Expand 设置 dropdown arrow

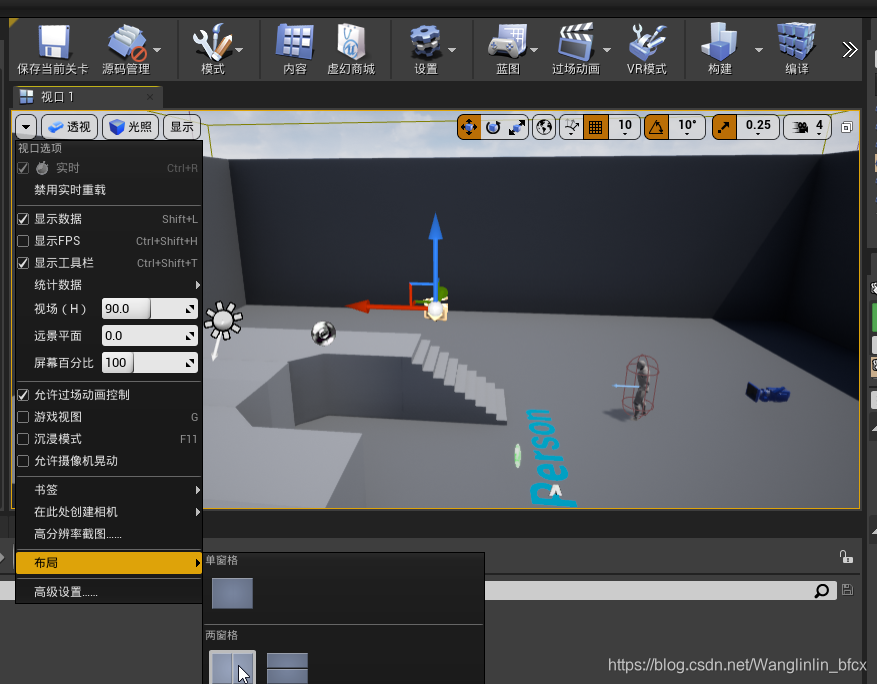coord(452,50)
